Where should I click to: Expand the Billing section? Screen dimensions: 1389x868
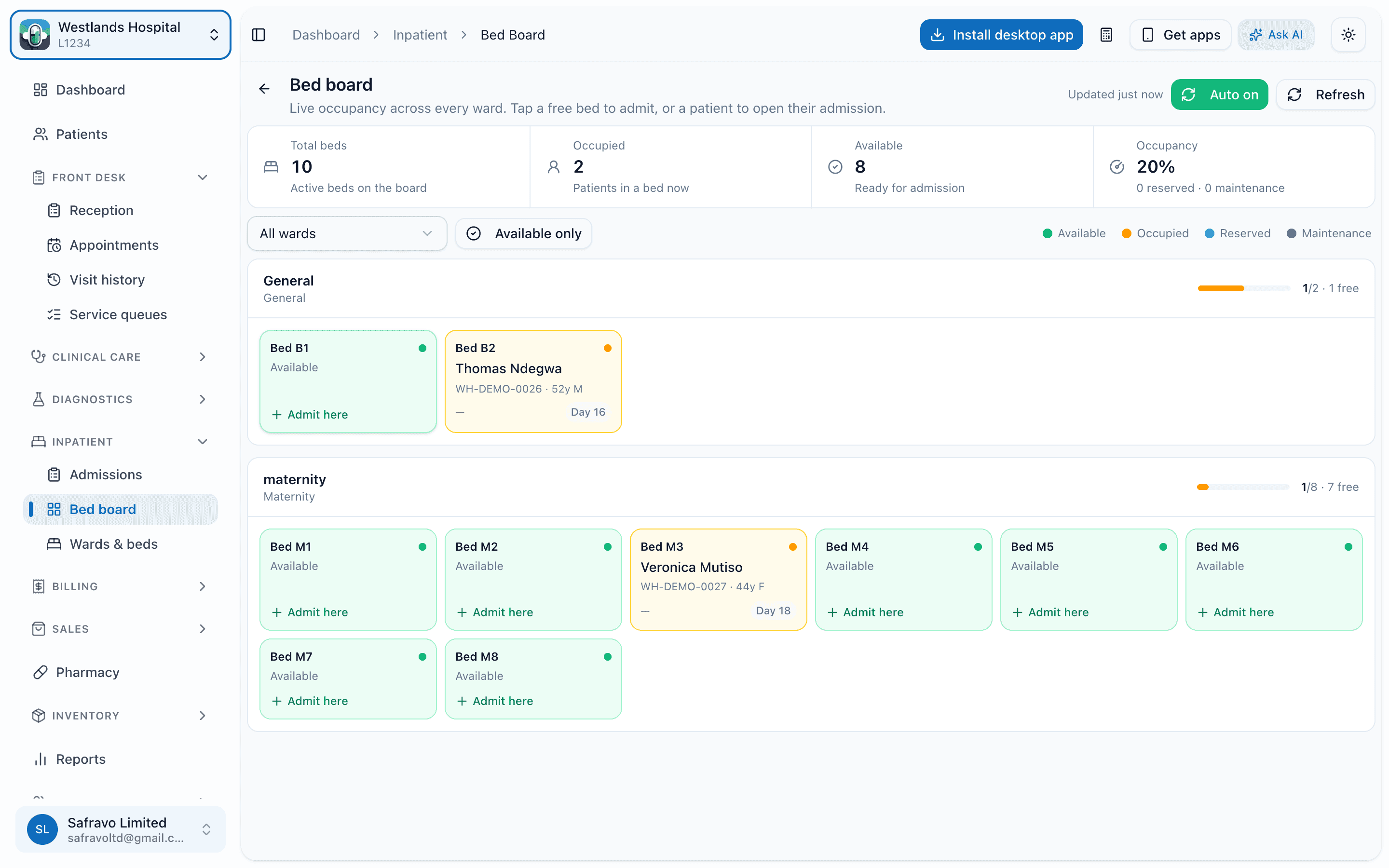coord(121,586)
